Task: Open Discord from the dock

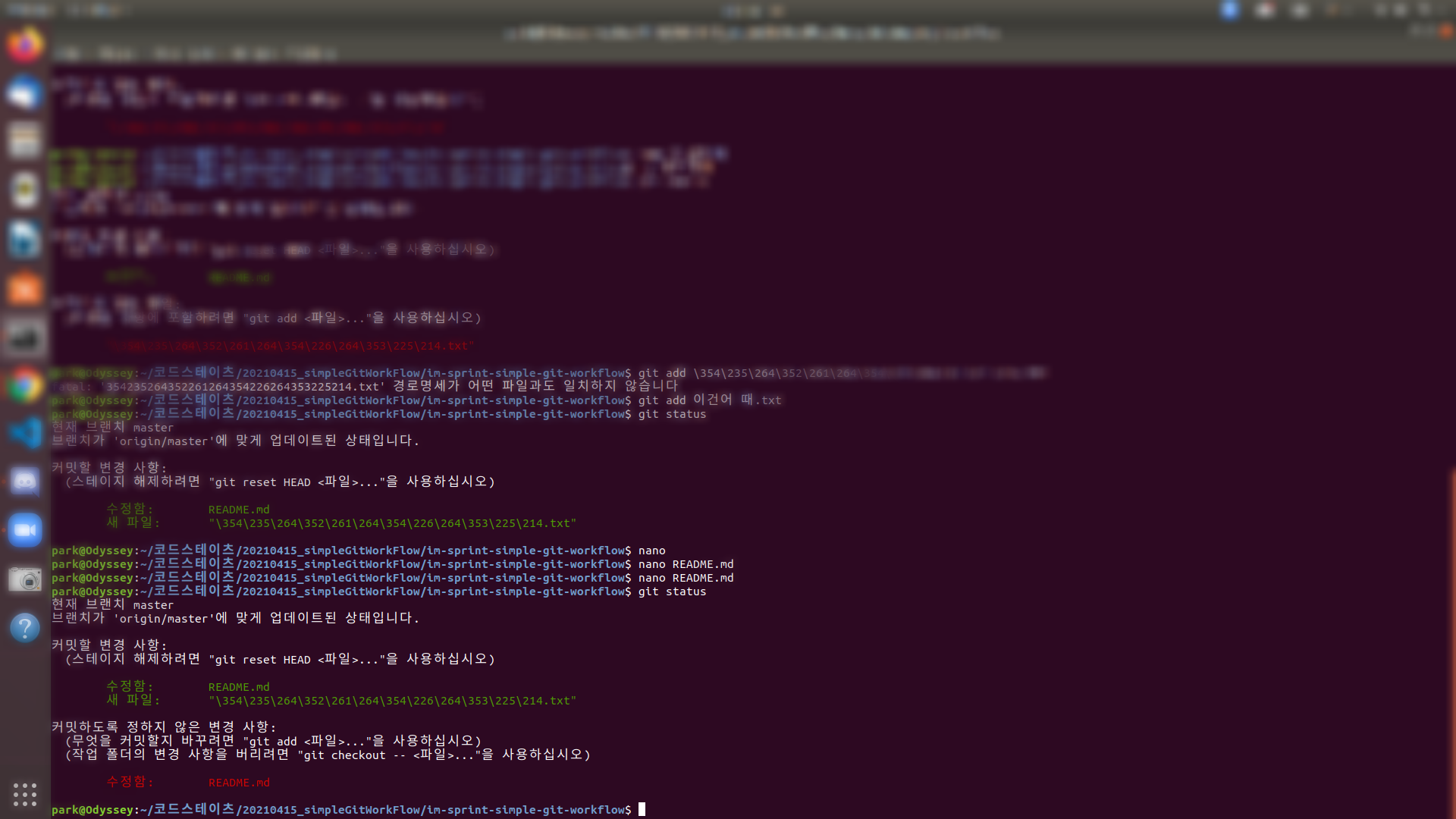Action: click(x=25, y=482)
